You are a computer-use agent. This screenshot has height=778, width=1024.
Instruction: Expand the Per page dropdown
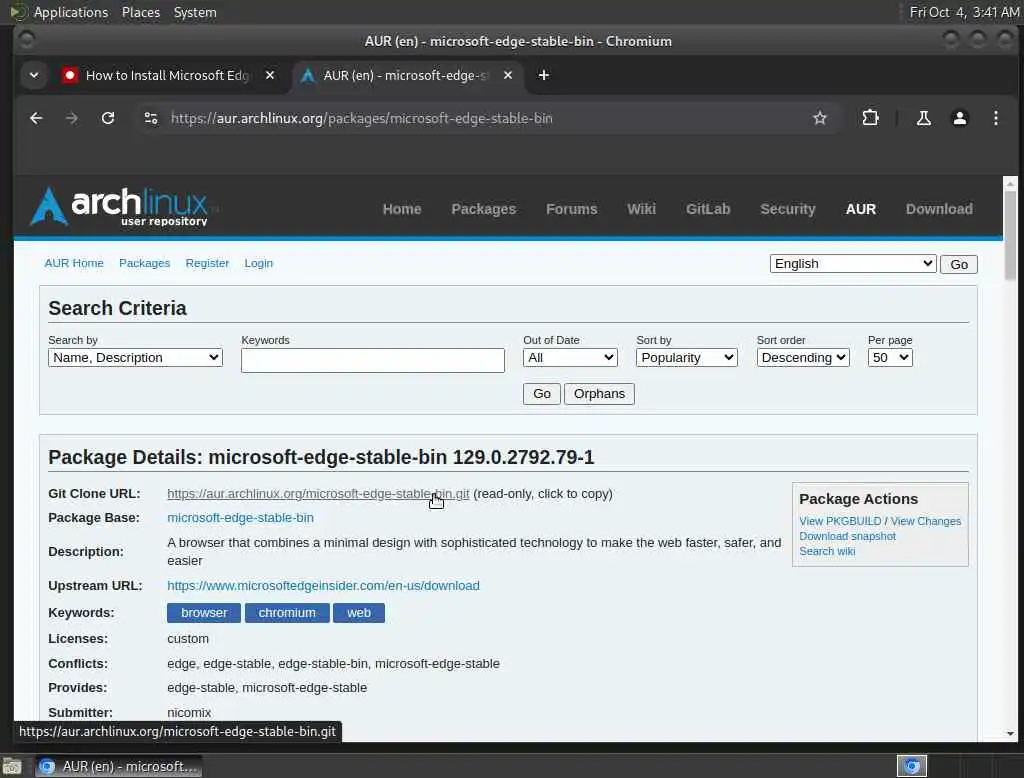[x=889, y=357]
